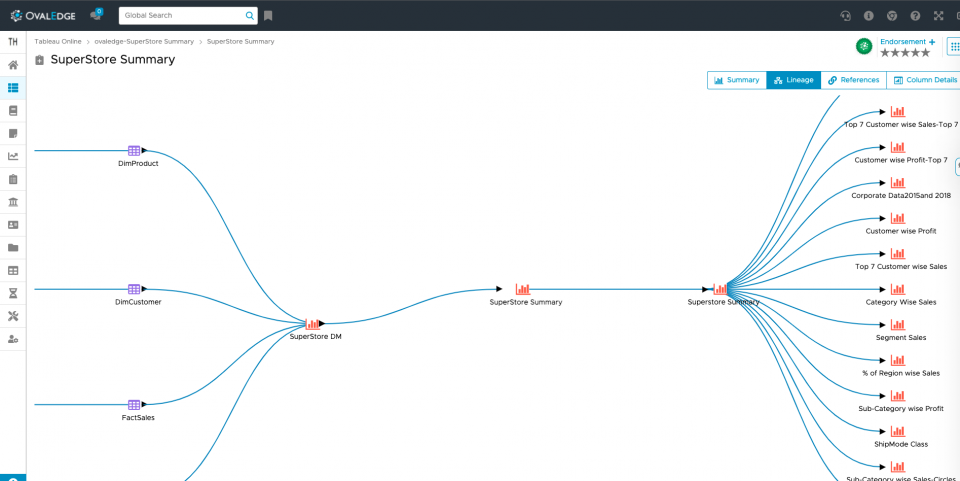Open the ID card icon in sidebar
This screenshot has height=481, width=960.
tap(13, 225)
